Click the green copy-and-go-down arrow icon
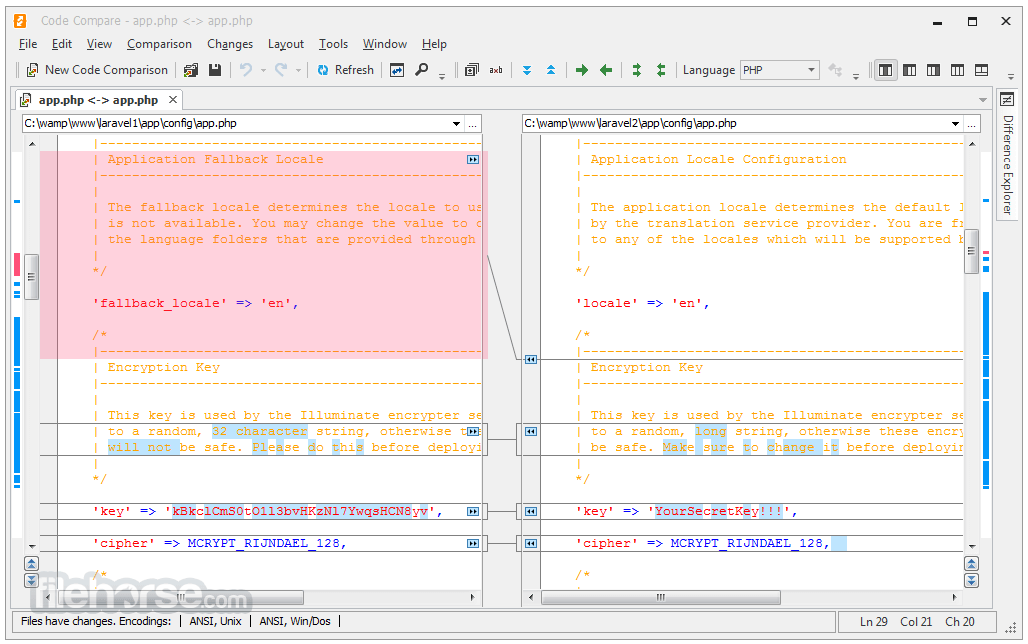 (x=636, y=70)
